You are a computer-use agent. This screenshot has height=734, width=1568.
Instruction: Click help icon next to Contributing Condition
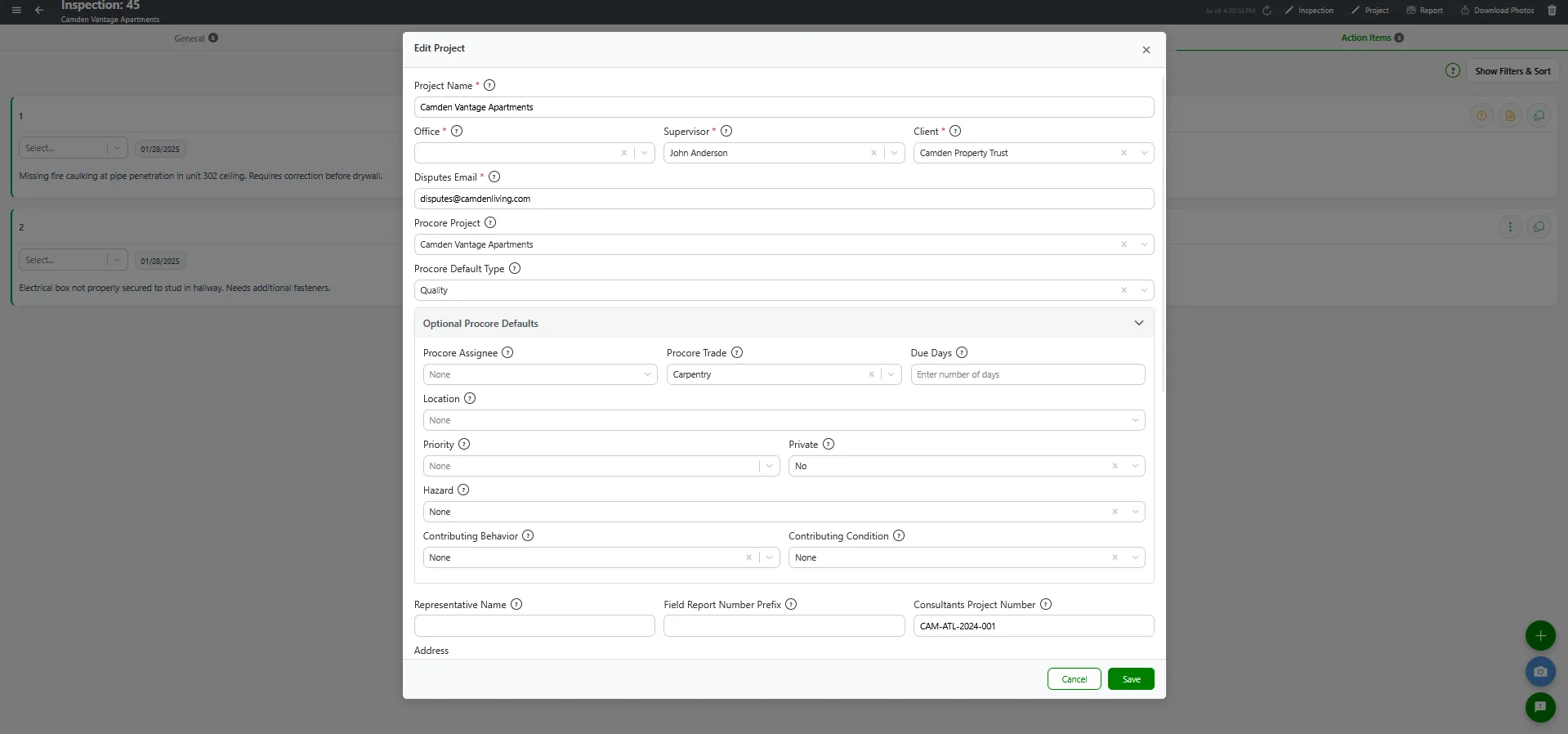coord(899,535)
